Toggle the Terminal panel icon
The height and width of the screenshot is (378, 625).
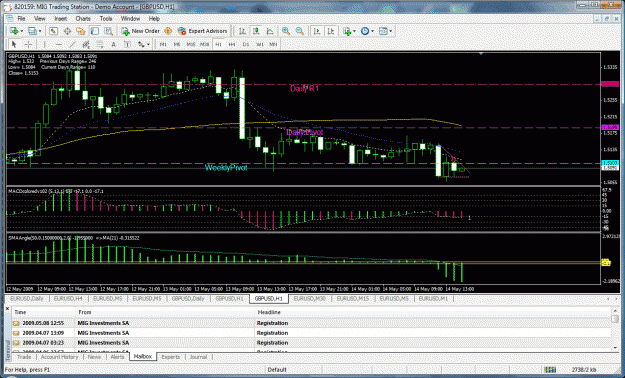(x=94, y=31)
